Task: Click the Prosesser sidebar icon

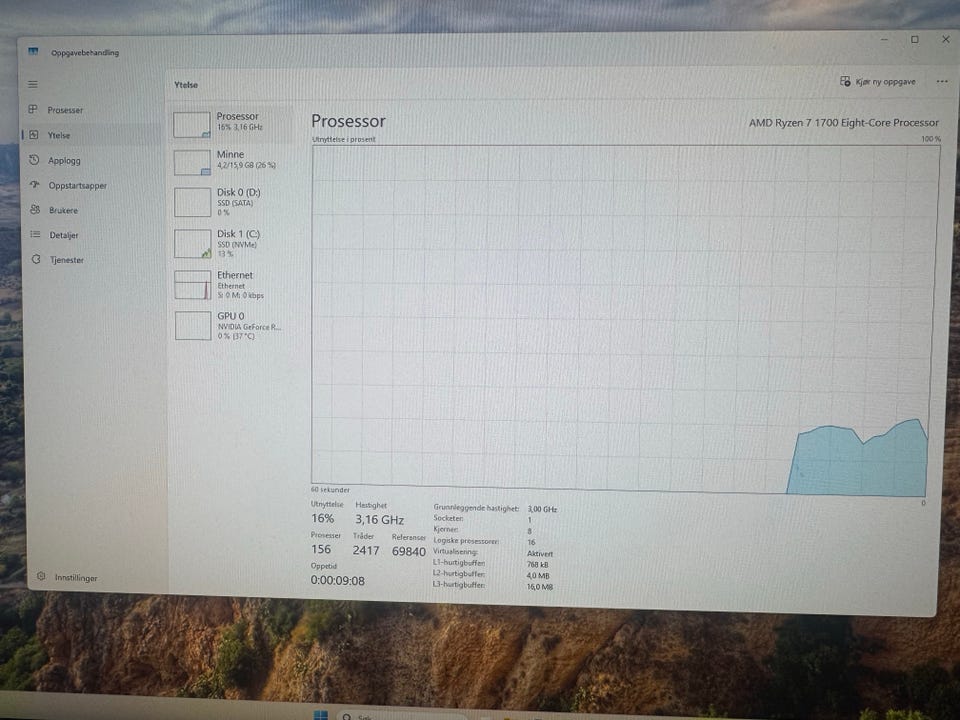Action: pyautogui.click(x=33, y=110)
